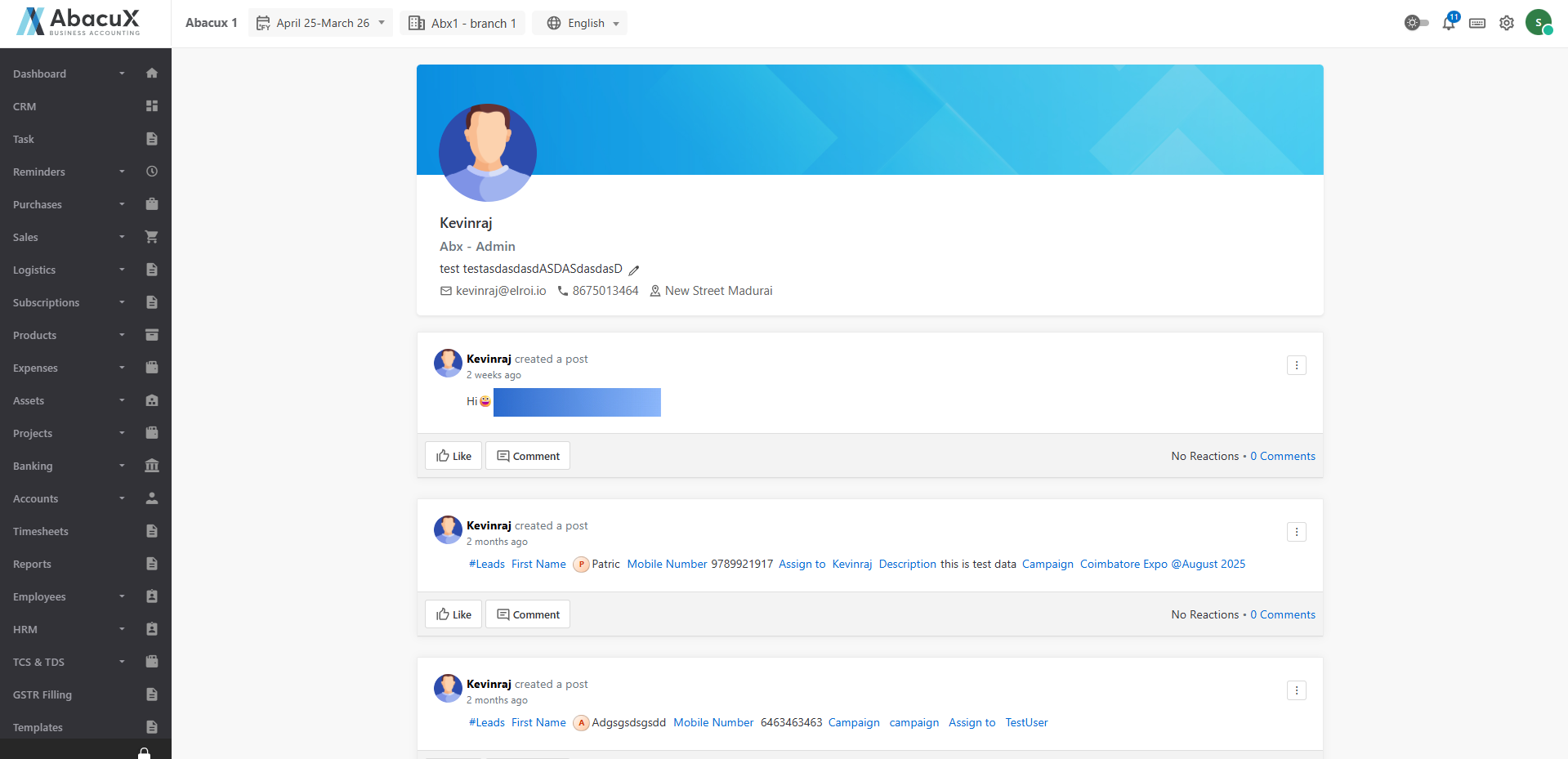This screenshot has height=759, width=1568.
Task: Like the first post saying Hi
Action: coord(453,456)
